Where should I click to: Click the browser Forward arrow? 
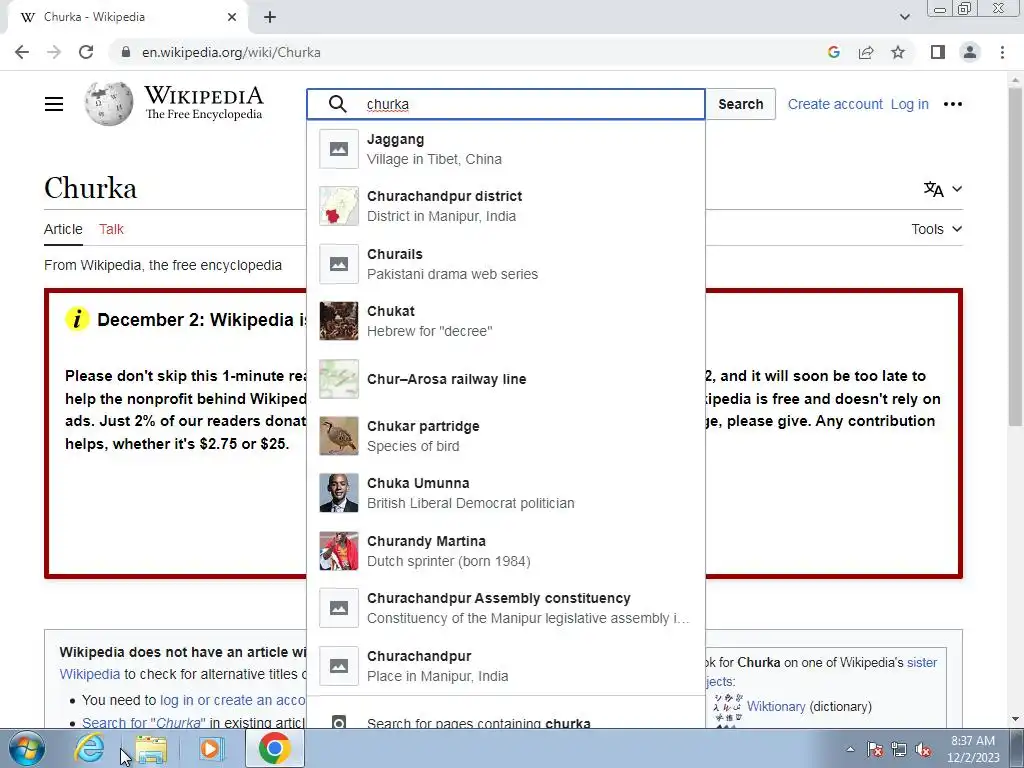tap(54, 52)
